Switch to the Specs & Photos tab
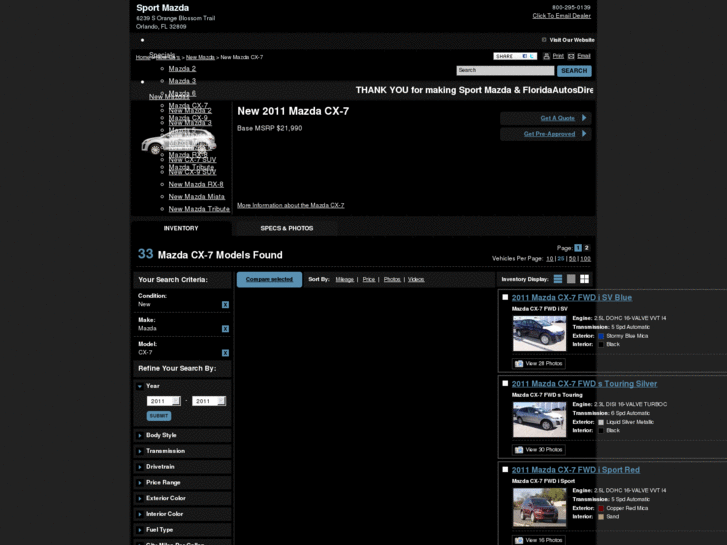 [287, 229]
